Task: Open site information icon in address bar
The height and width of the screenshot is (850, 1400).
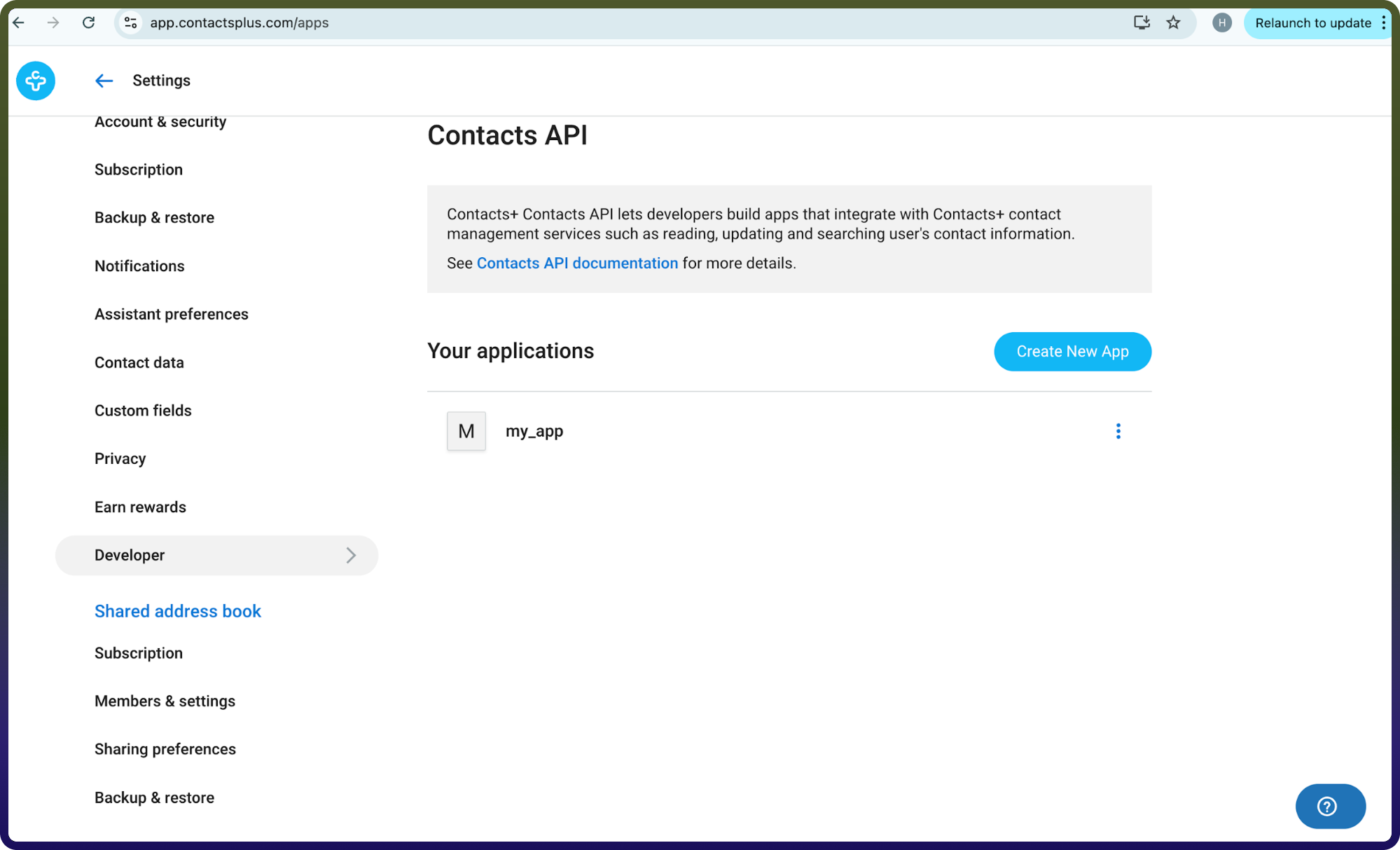Action: pos(130,22)
